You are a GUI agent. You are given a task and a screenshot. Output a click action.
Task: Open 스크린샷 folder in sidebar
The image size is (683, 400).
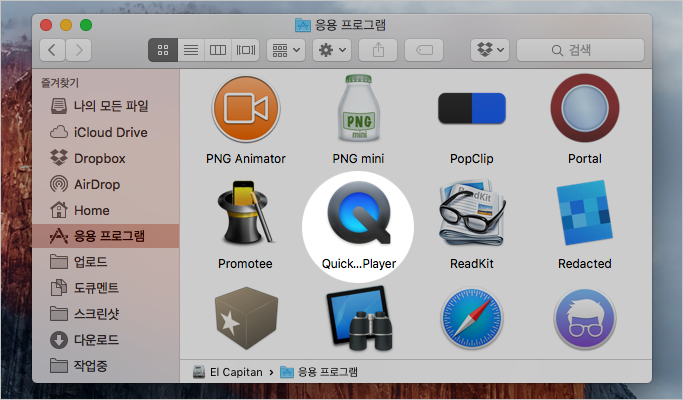tap(105, 314)
